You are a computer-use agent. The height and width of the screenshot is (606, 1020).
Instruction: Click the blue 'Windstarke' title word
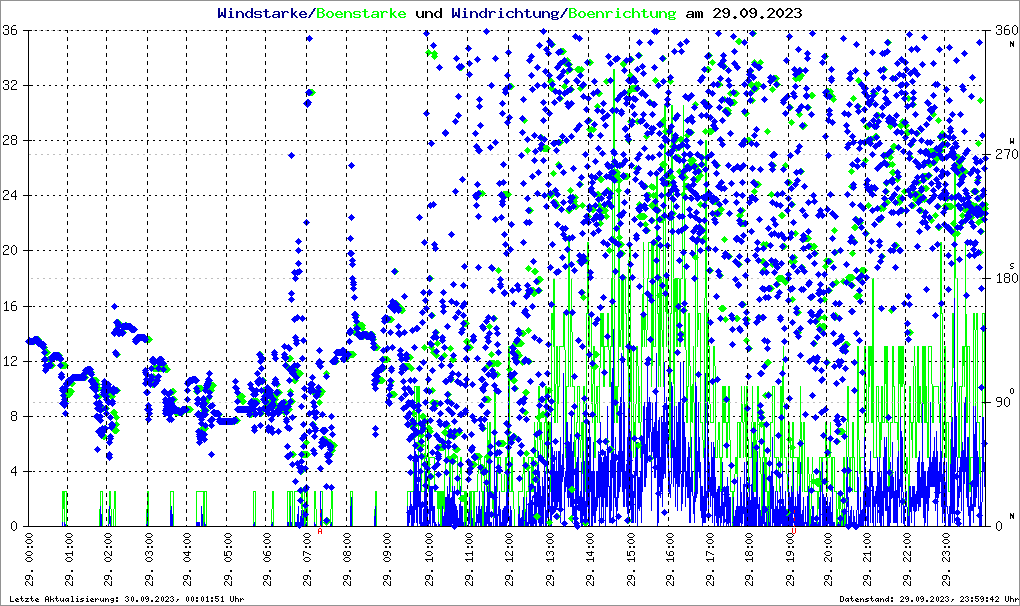click(262, 13)
